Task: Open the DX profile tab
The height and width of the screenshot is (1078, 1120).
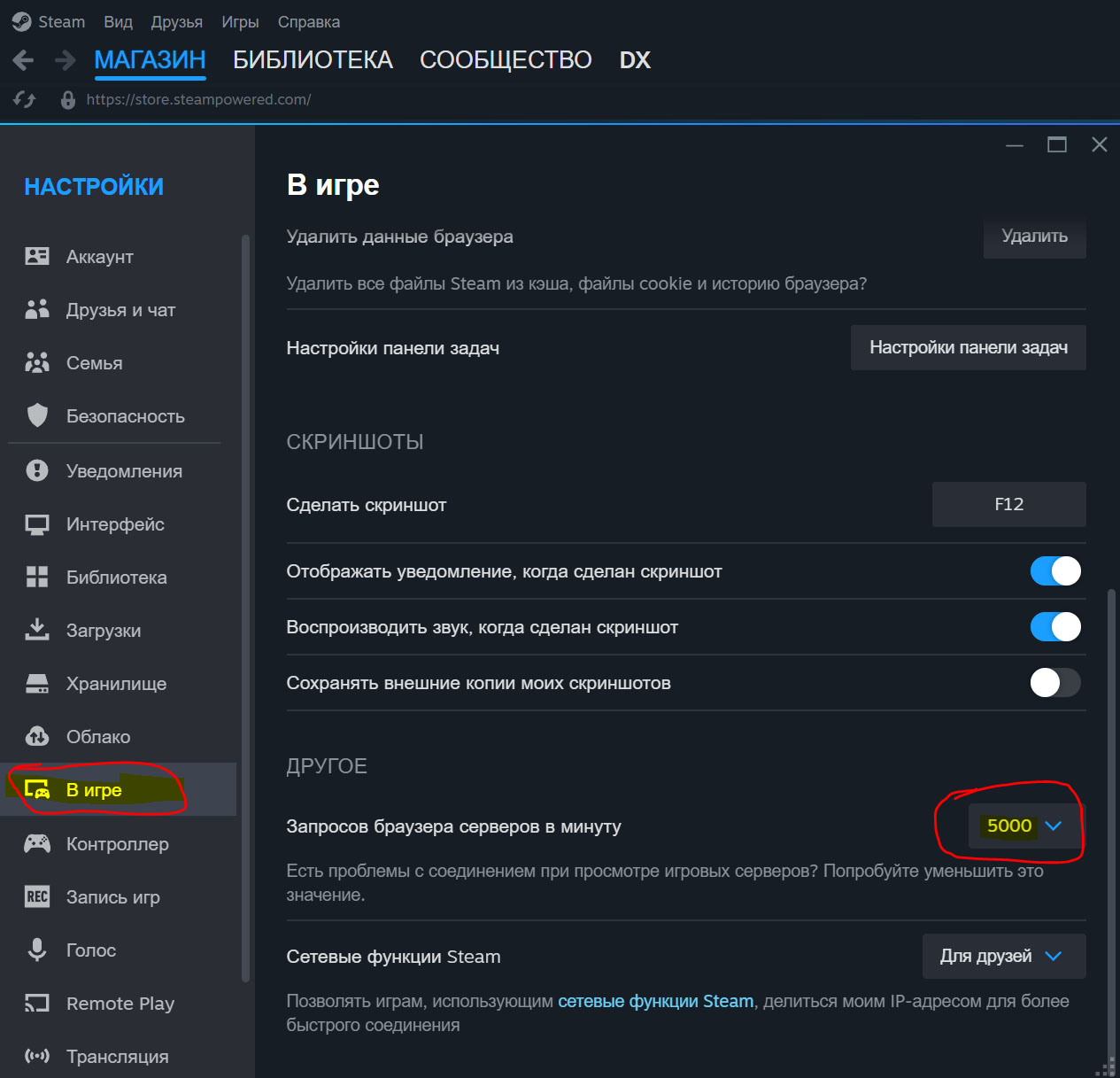Action: click(635, 60)
